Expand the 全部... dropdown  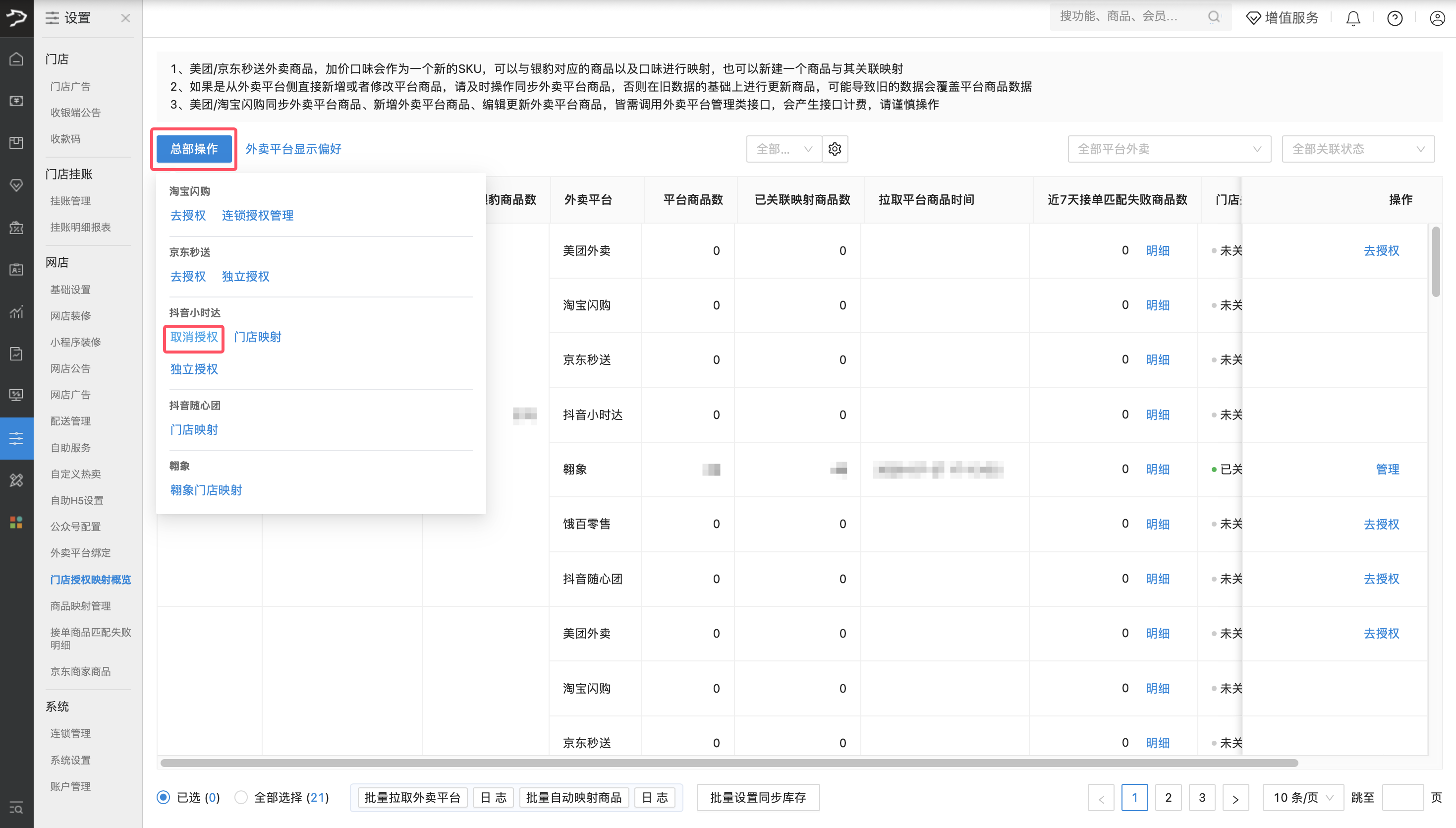pyautogui.click(x=784, y=149)
